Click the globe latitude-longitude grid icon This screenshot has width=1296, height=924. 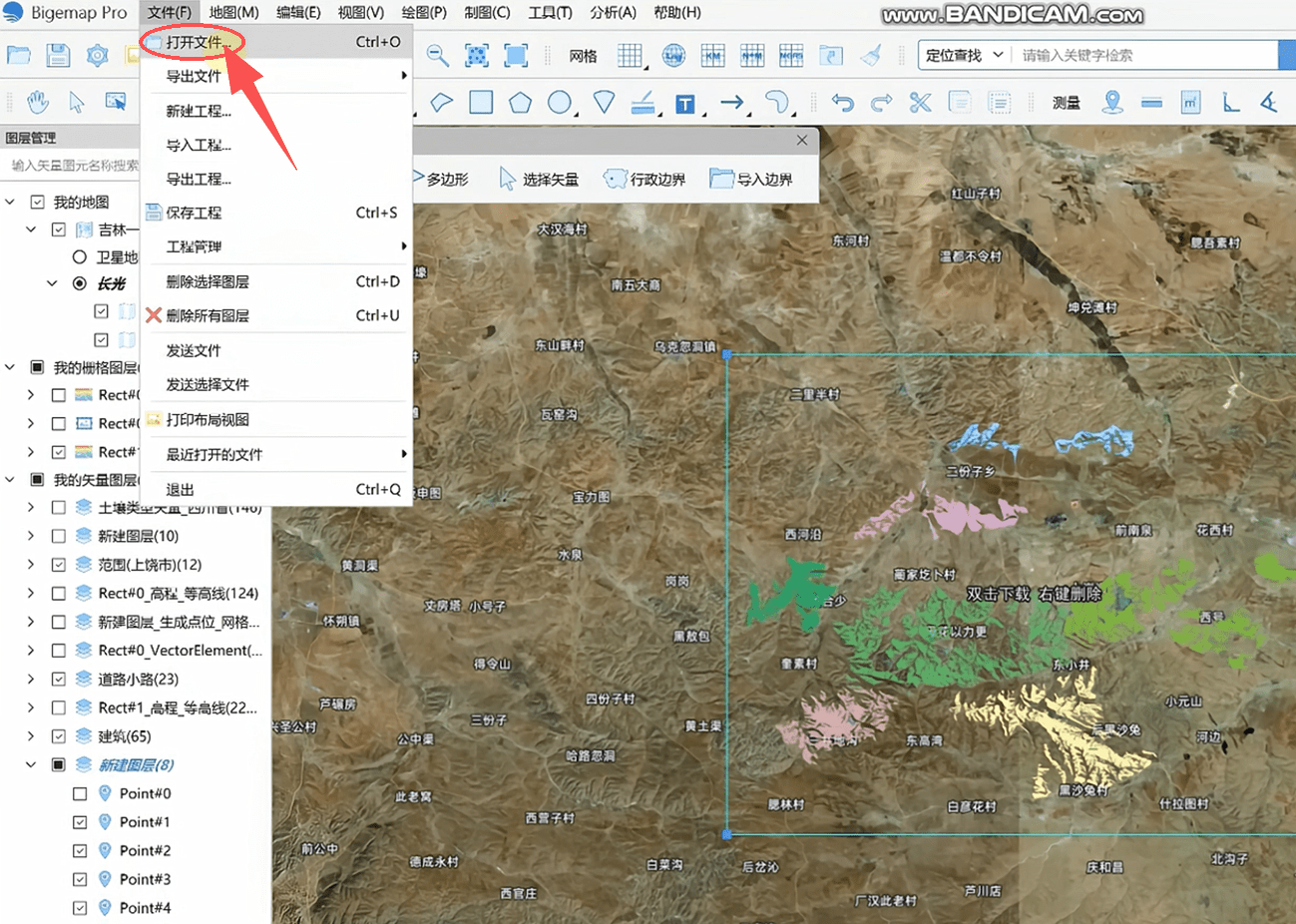(x=673, y=56)
